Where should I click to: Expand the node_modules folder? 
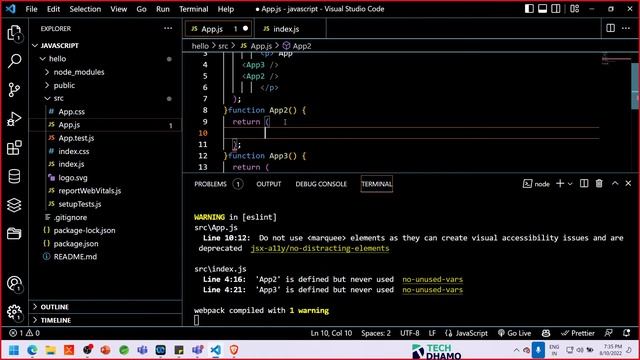(x=105, y=72)
